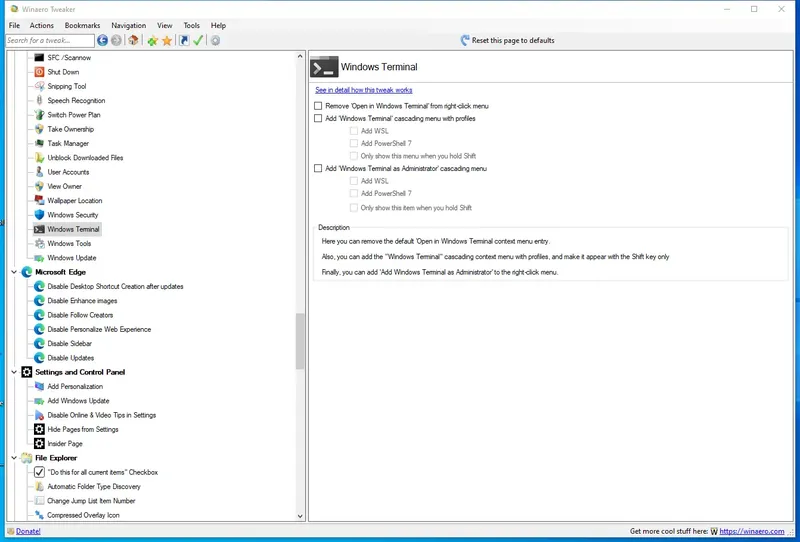Click the Windows Update tree icon
This screenshot has height=542, width=800.
(39, 258)
